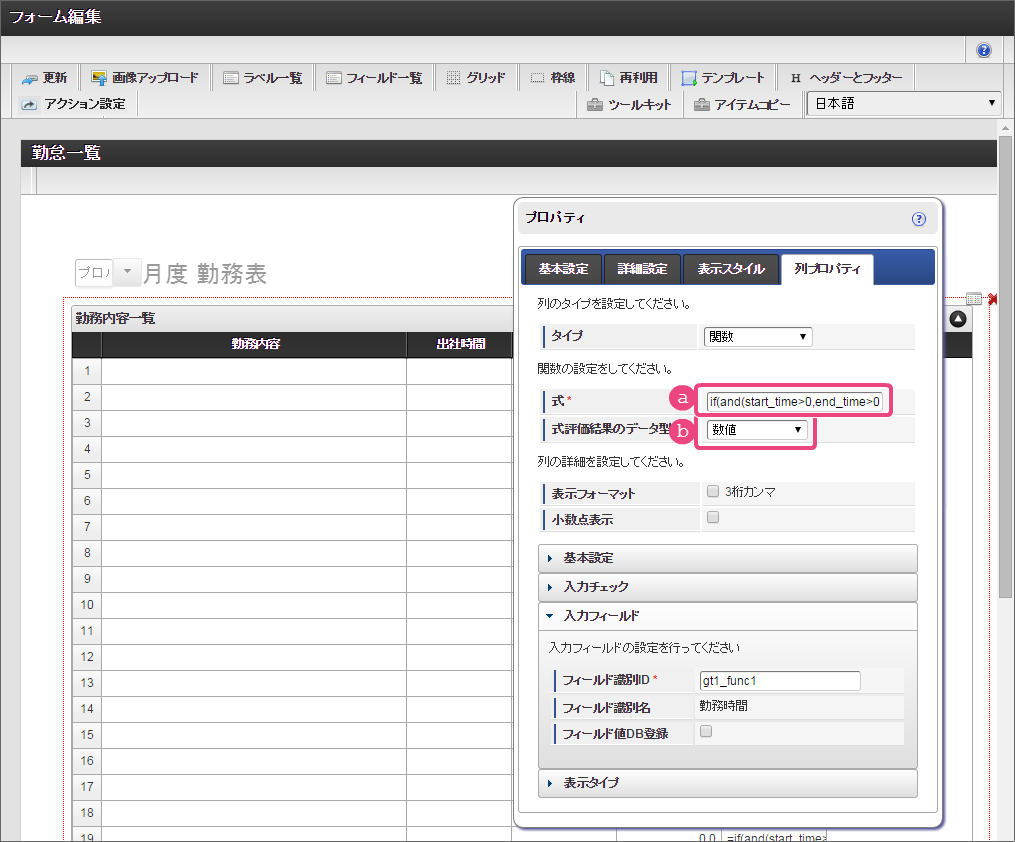Click the フィールド識別ID input with gt1_func1
1015x842 pixels.
(x=780, y=681)
